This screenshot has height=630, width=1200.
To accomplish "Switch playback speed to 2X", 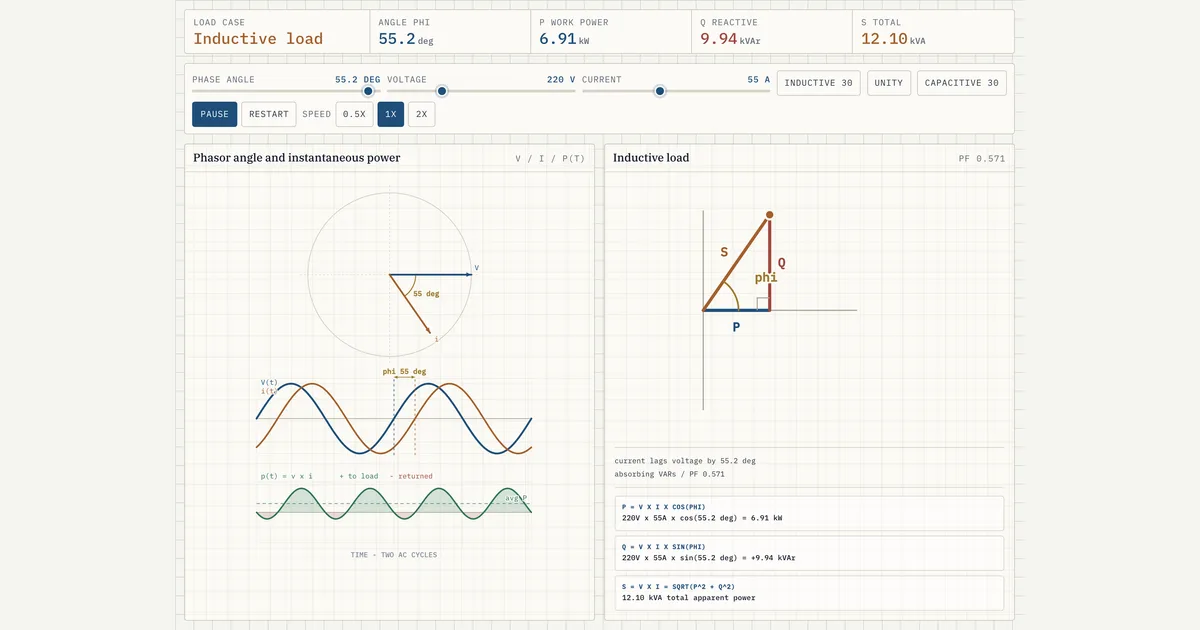I will pyautogui.click(x=422, y=114).
